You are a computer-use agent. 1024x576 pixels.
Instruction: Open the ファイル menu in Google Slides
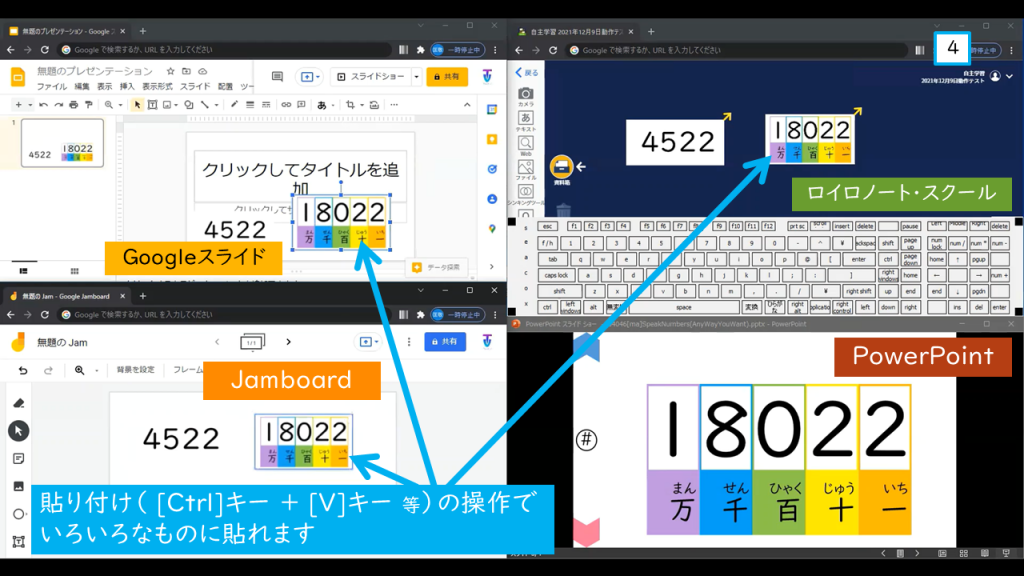tap(52, 86)
